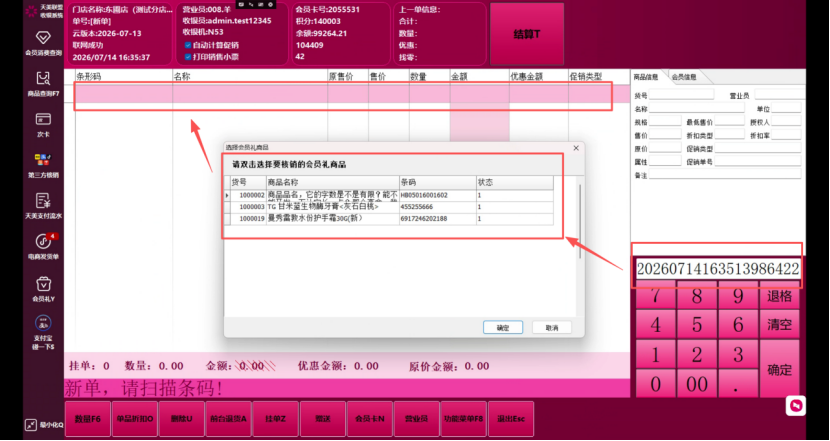Viewport: 830px width, 441px height.
Task: Click 会员卡N button
Action: point(369,419)
